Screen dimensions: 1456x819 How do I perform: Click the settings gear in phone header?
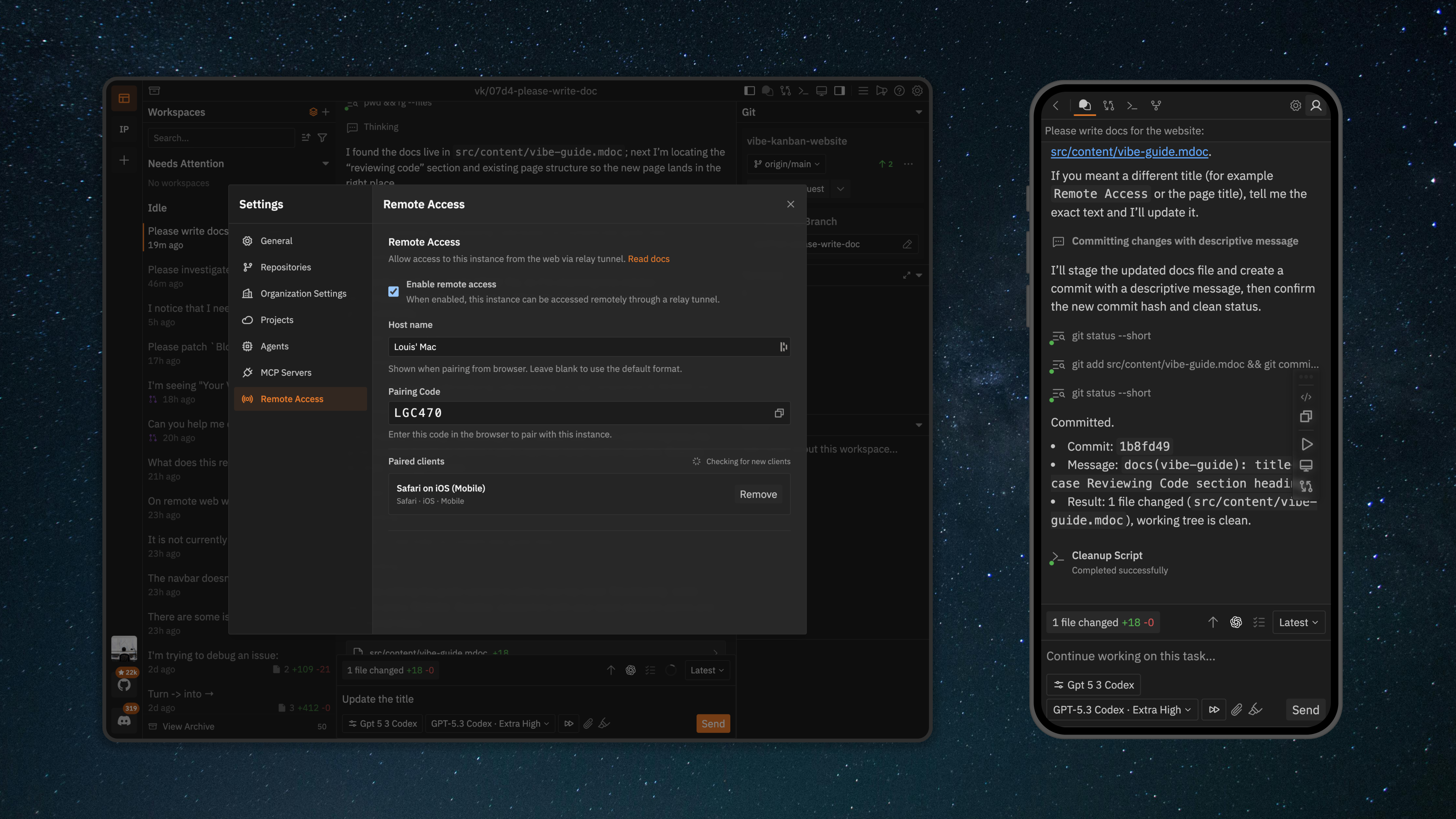pos(1295,106)
